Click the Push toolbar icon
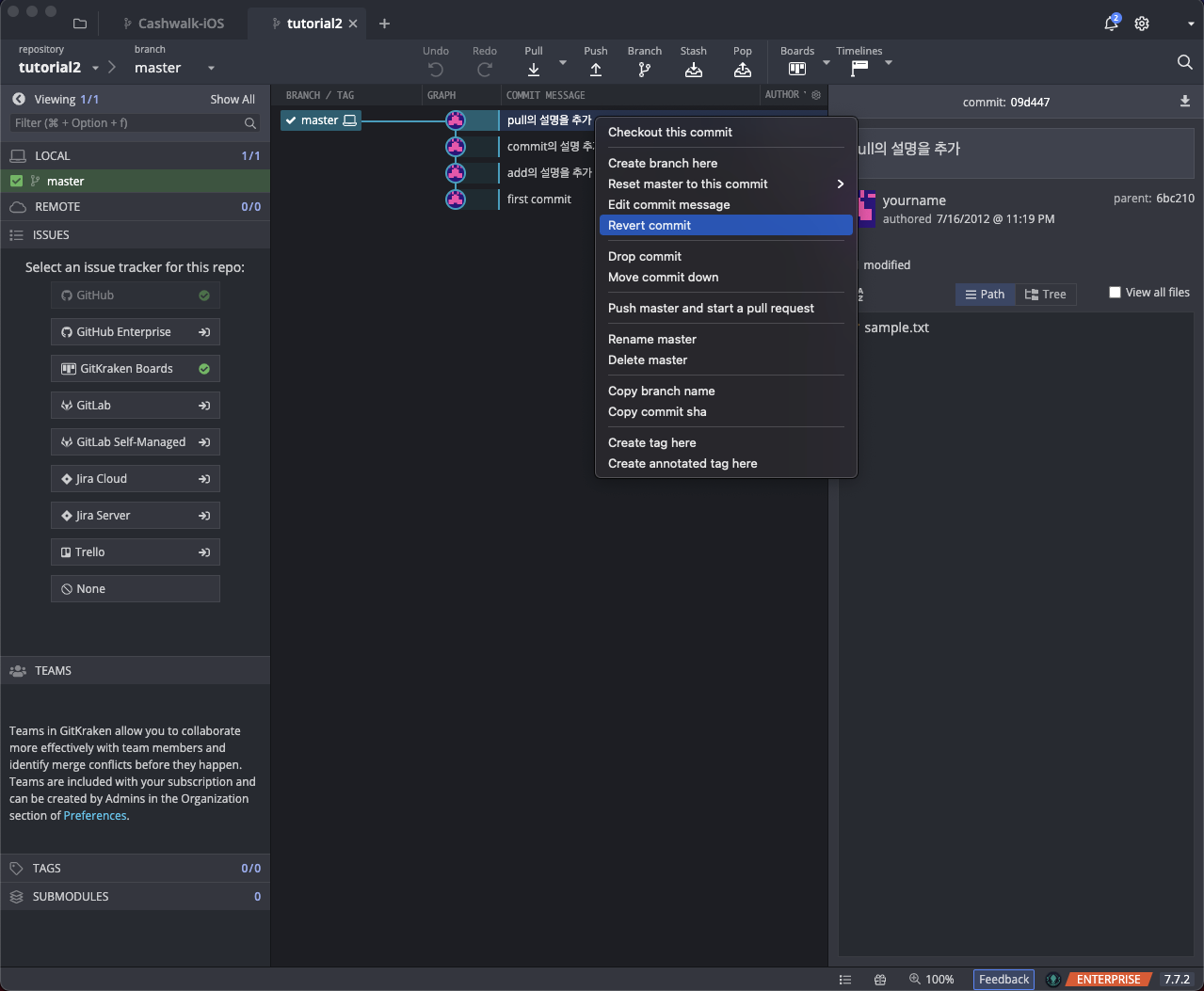Image resolution: width=1204 pixels, height=991 pixels. [596, 70]
